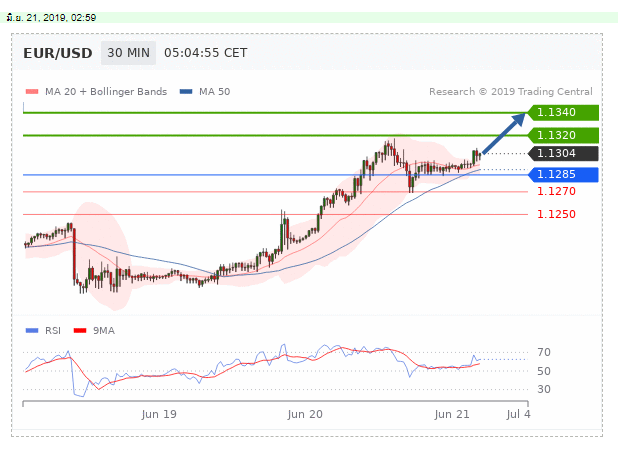Click the Jun 20 date axis label

tap(305, 415)
